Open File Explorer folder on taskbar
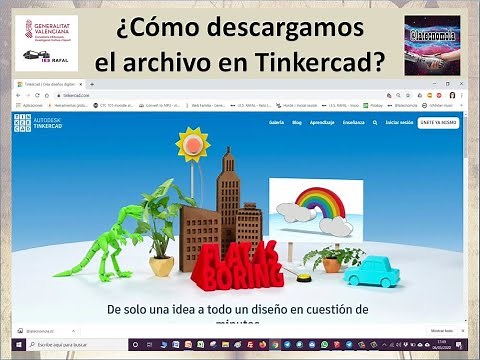Image resolution: width=480 pixels, height=360 pixels. point(225,345)
